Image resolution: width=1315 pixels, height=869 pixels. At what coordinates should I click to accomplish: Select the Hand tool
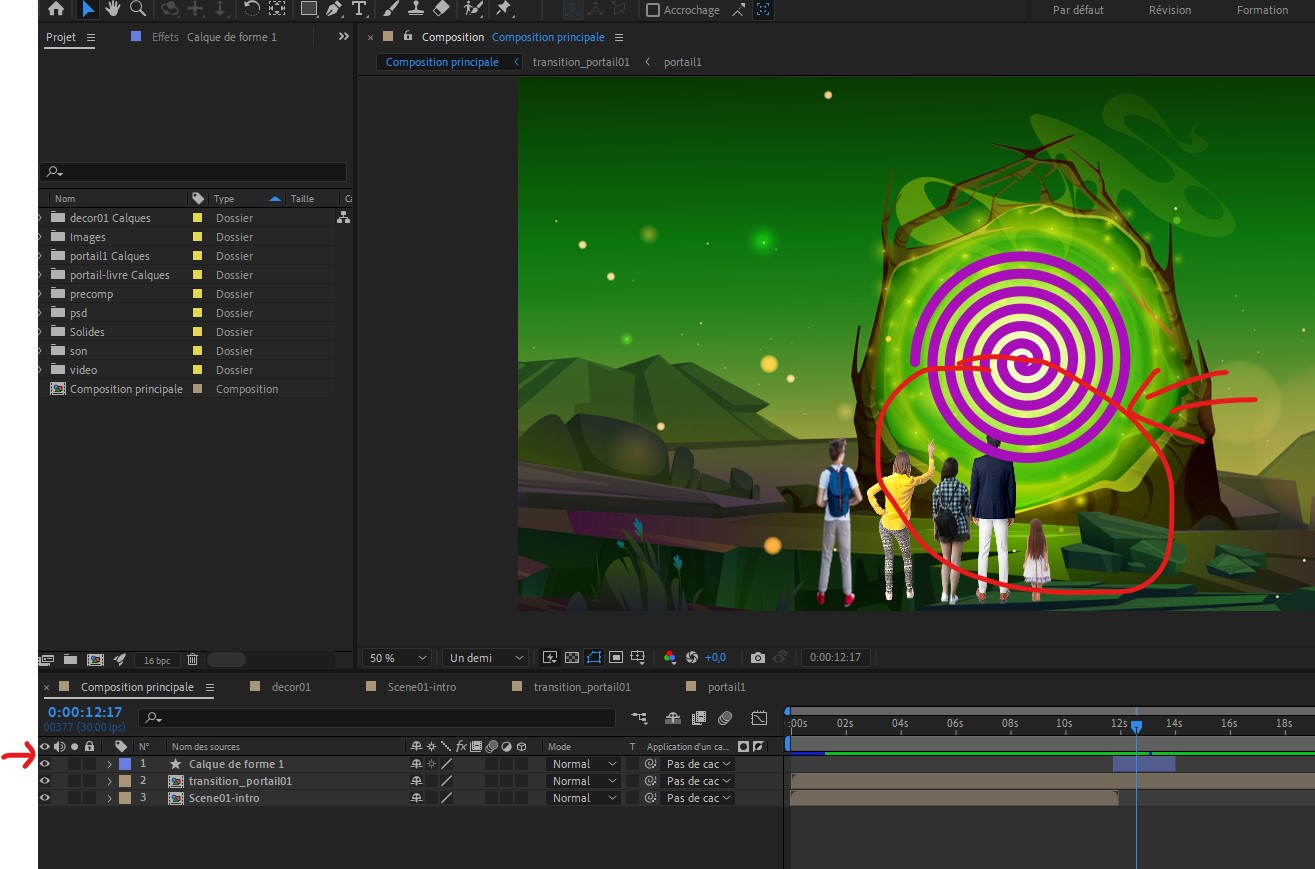pyautogui.click(x=113, y=9)
